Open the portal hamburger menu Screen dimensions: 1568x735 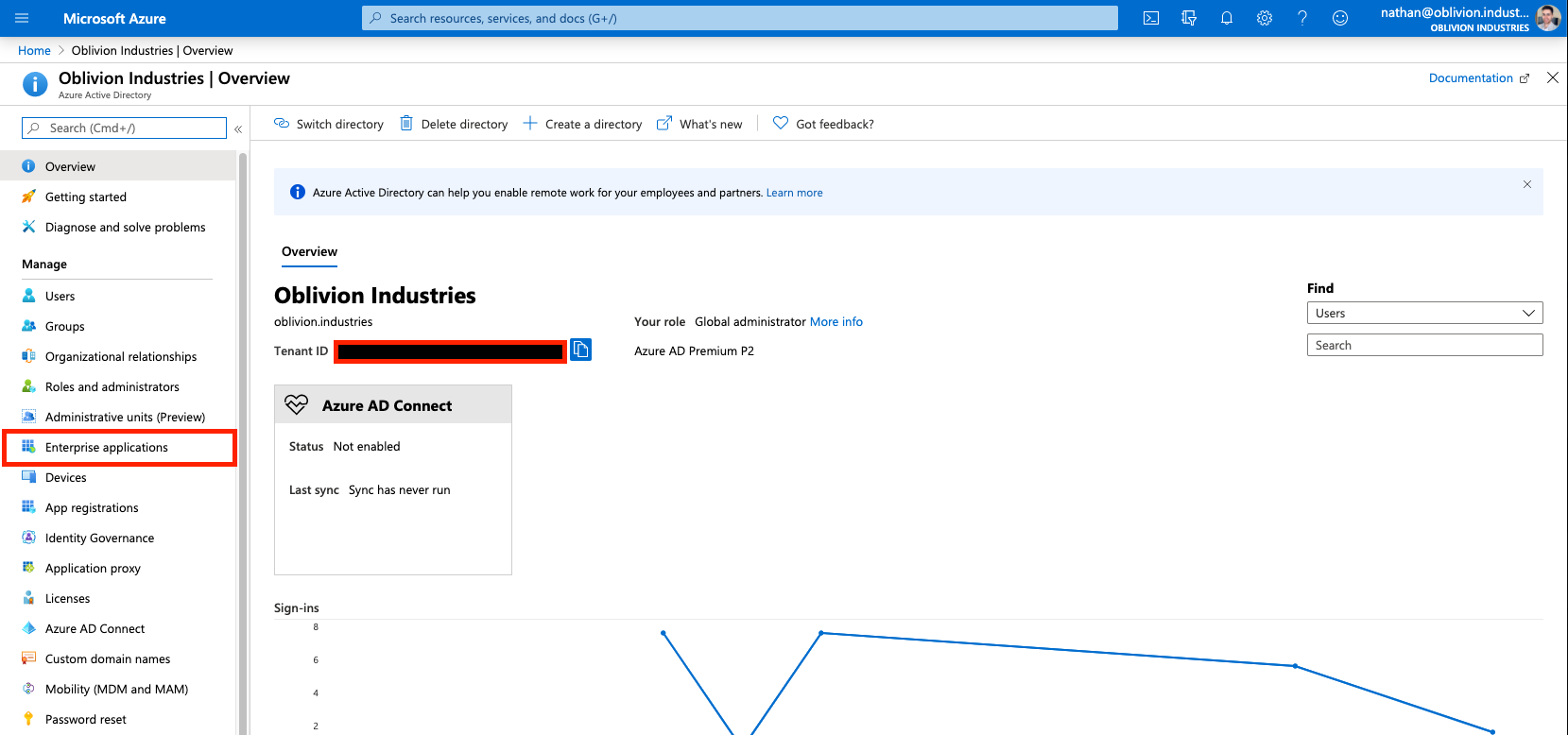22,18
